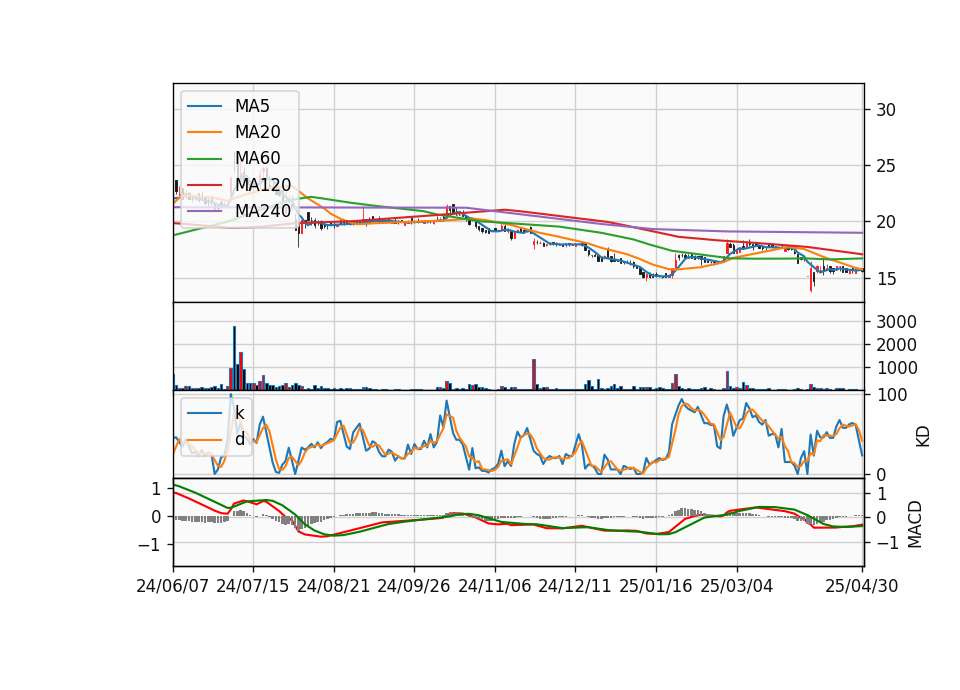Click the 24/07/15 date tick label

252,586
